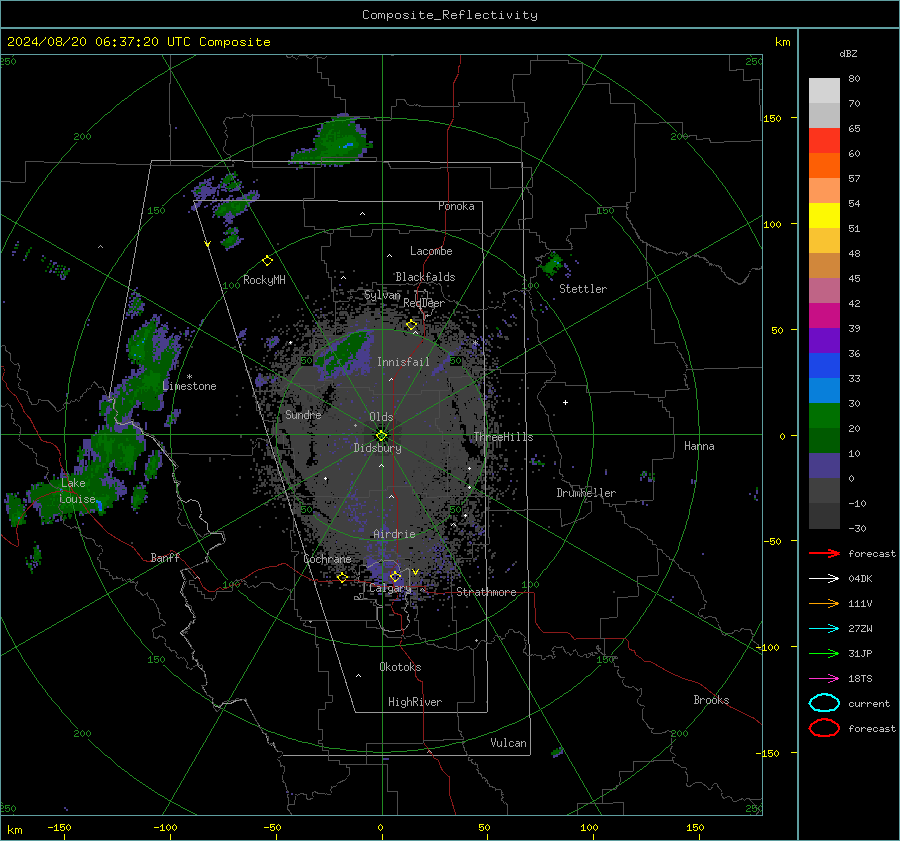Click the green echo cell near Stettler
Viewport: 900px width, 841px height.
click(552, 264)
